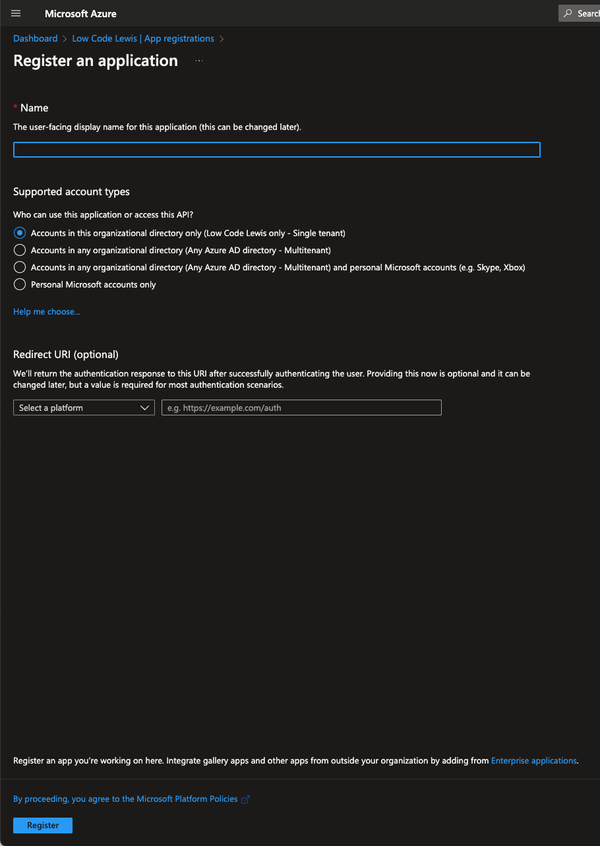Select Personal Microsoft accounts only

[x=19, y=283]
